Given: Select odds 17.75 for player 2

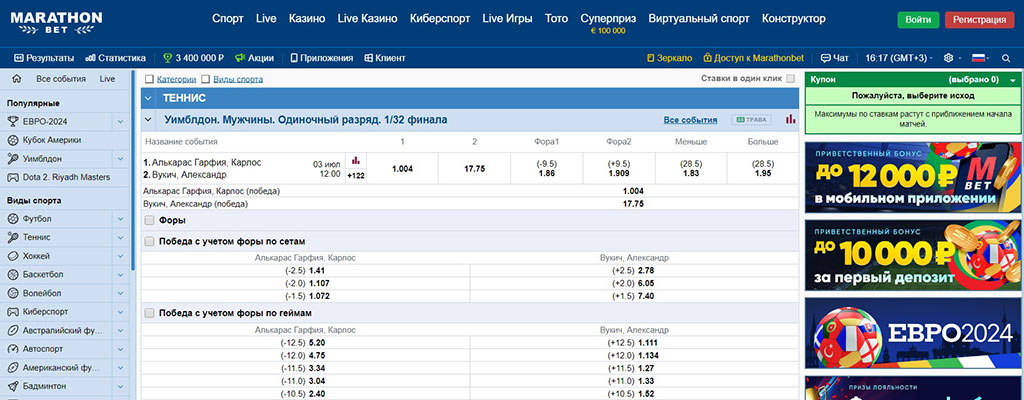Looking at the screenshot, I should pyautogui.click(x=475, y=169).
